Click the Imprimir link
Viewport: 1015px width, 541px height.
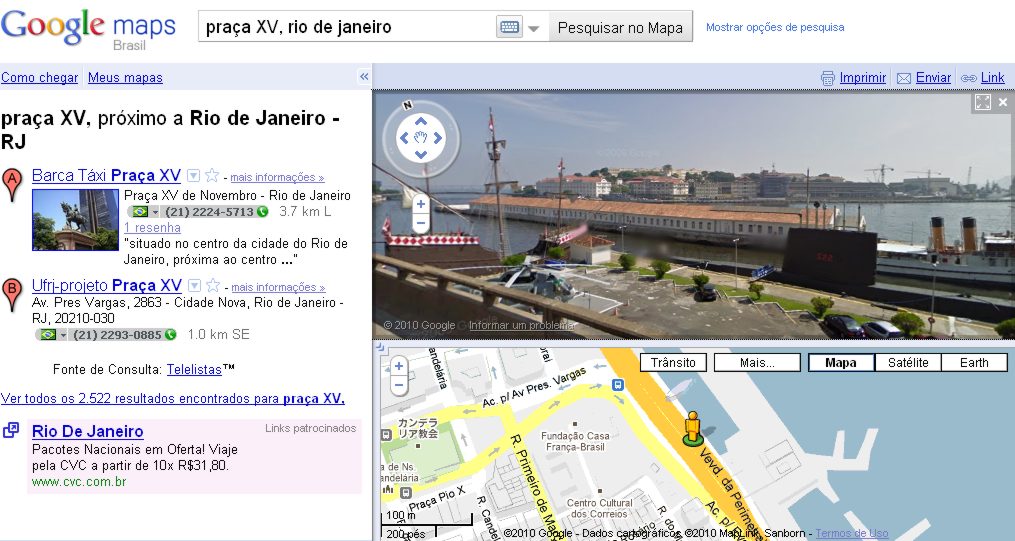(862, 78)
